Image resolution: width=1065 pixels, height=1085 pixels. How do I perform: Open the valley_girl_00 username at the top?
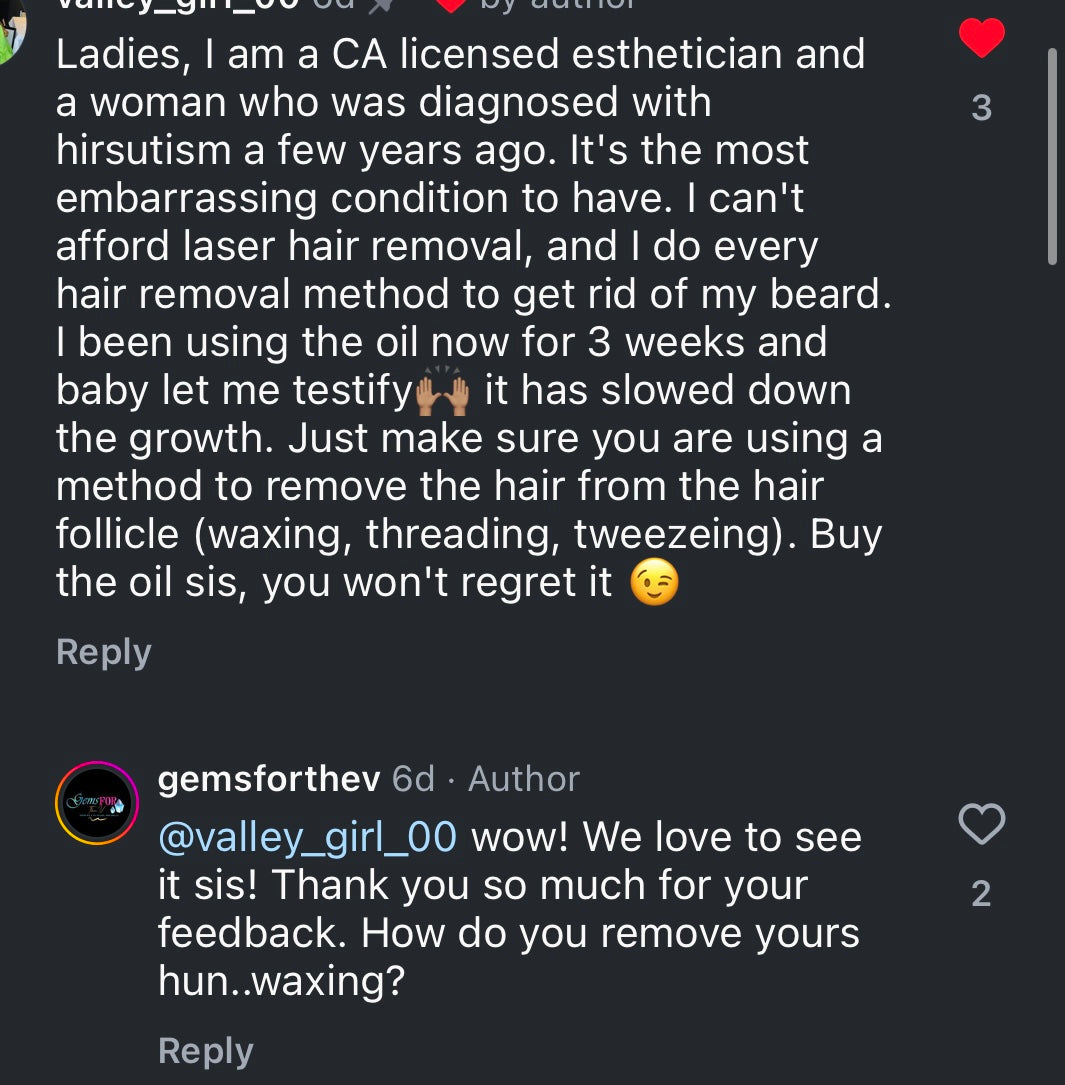point(178,4)
